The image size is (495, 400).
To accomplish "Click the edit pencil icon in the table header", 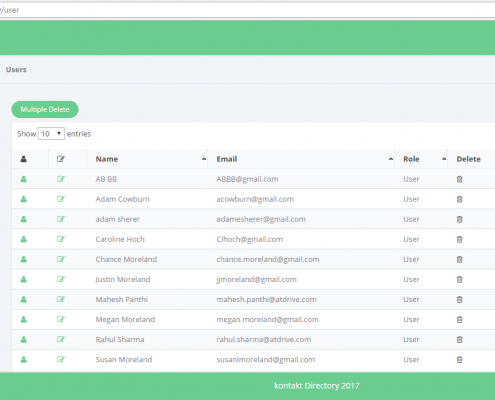I will coord(61,159).
